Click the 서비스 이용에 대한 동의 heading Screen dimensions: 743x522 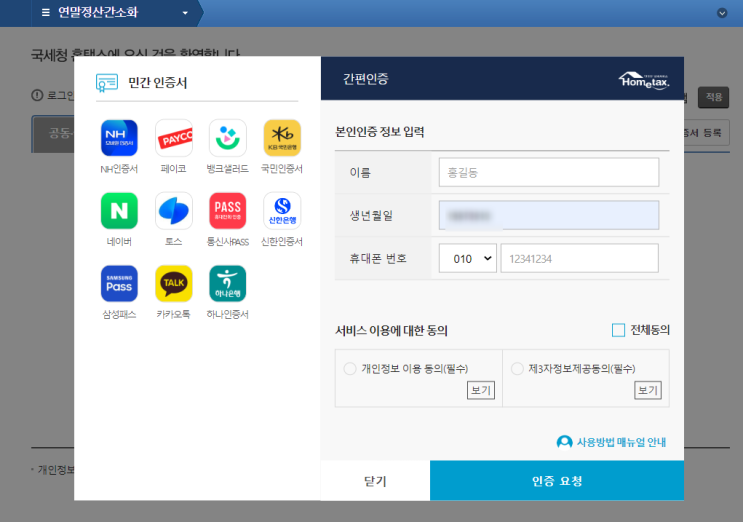click(x=391, y=330)
